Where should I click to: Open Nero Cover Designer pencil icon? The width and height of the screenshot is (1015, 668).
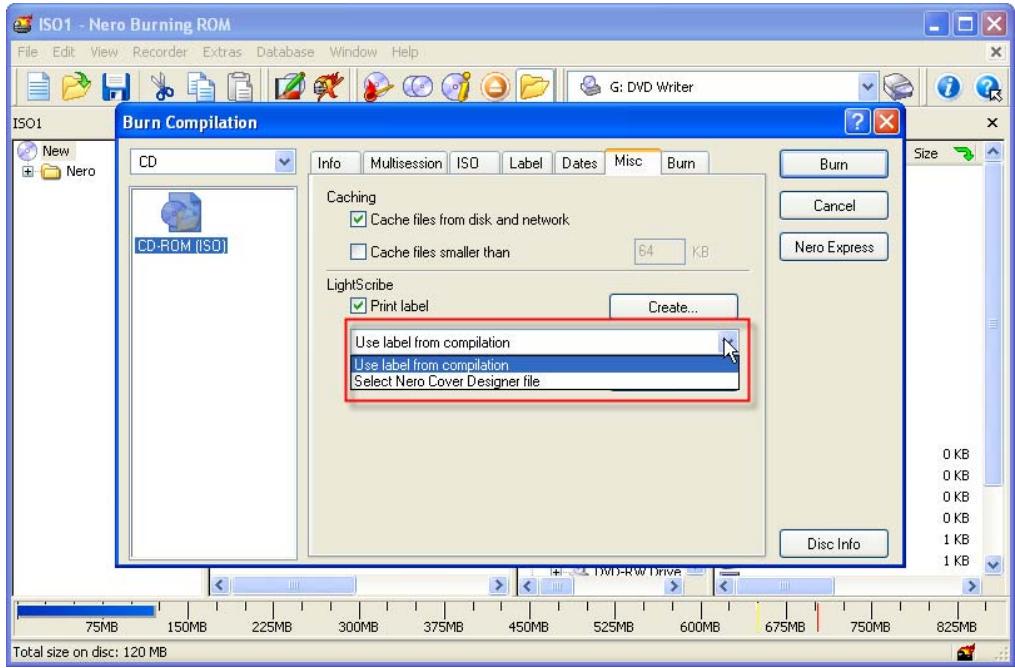(x=289, y=87)
